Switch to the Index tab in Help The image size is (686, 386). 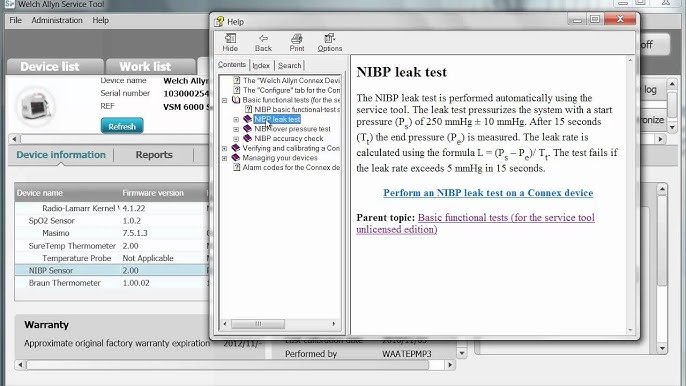[261, 66]
